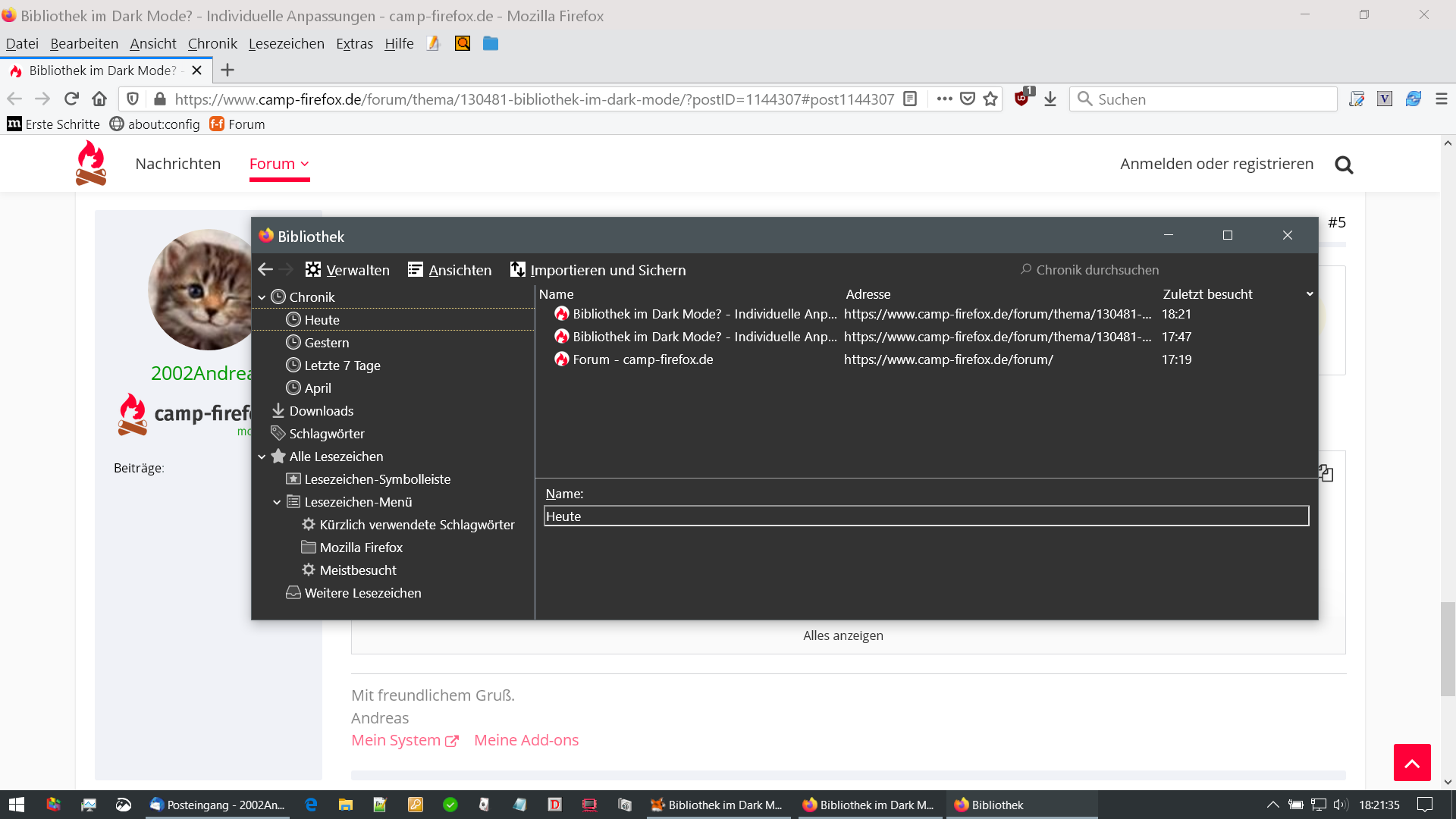Image resolution: width=1456 pixels, height=819 pixels.
Task: Click the Chronik durchsuchen search field
Action: click(x=1097, y=270)
